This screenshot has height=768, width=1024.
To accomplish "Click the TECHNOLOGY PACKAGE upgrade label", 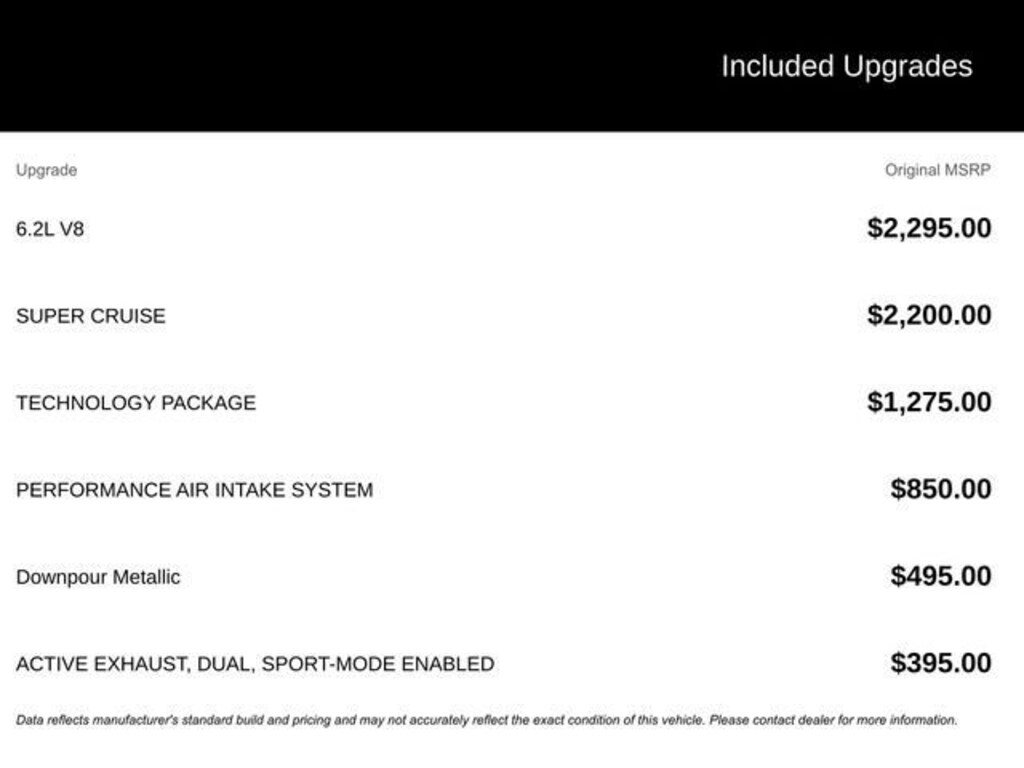I will [136, 403].
